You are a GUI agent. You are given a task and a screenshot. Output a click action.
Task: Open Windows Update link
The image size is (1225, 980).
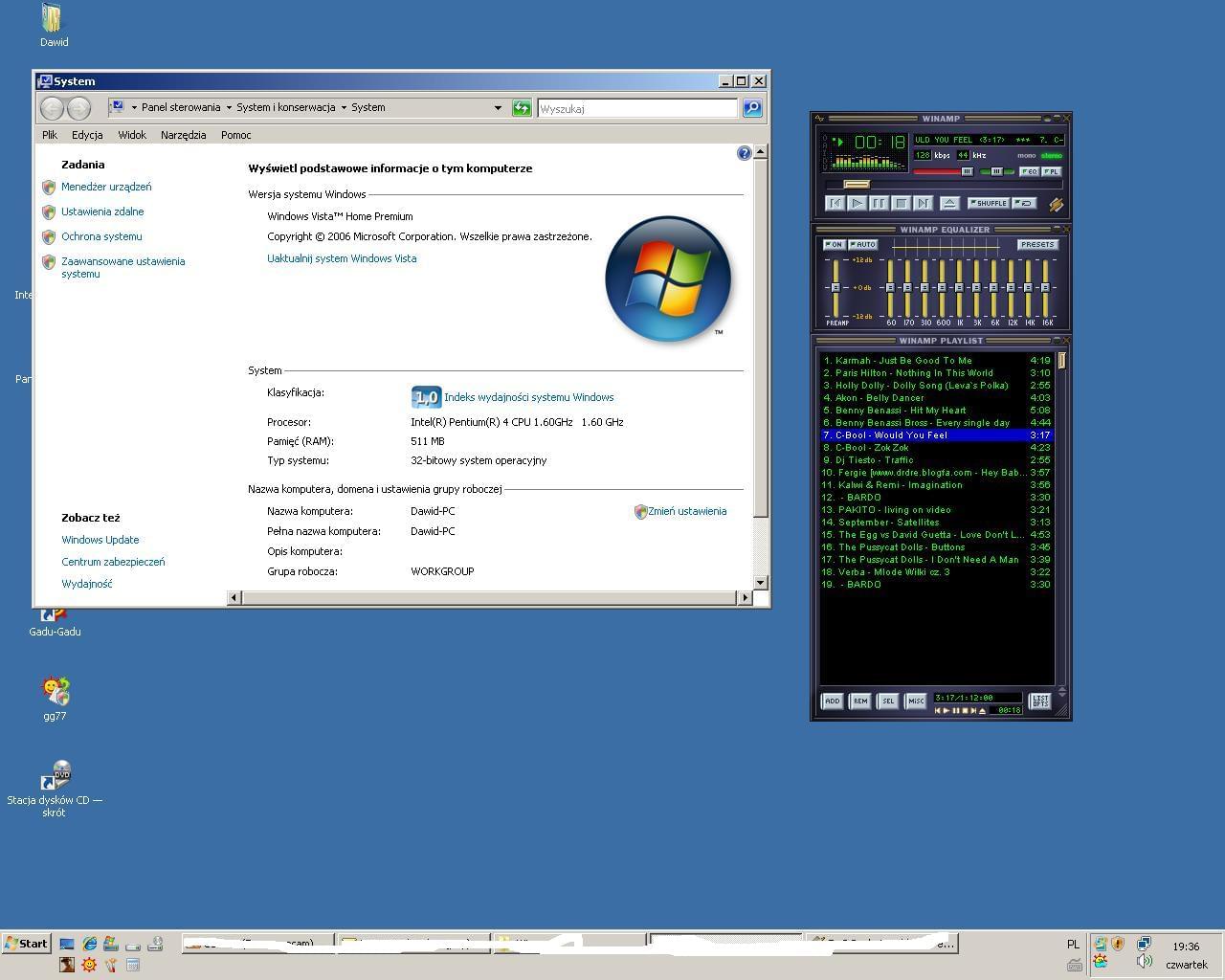pos(100,540)
